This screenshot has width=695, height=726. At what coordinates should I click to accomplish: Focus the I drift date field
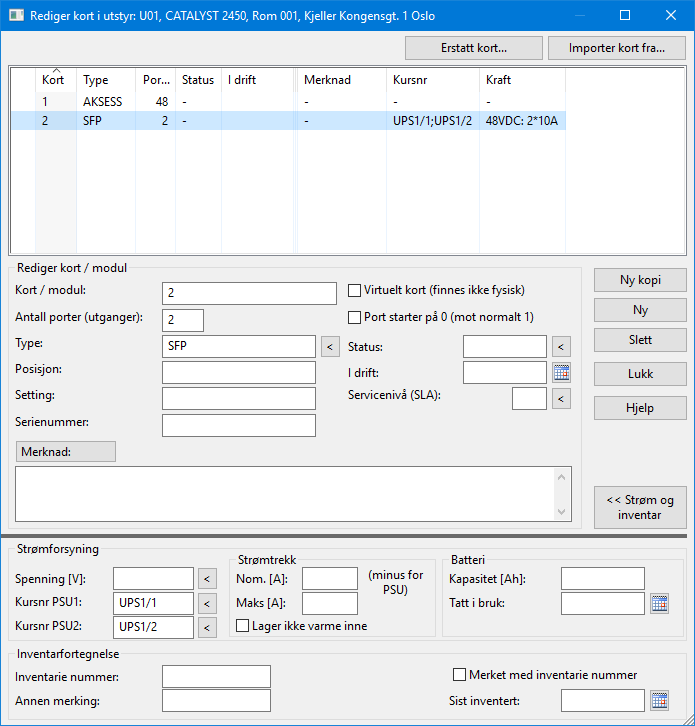pyautogui.click(x=505, y=373)
